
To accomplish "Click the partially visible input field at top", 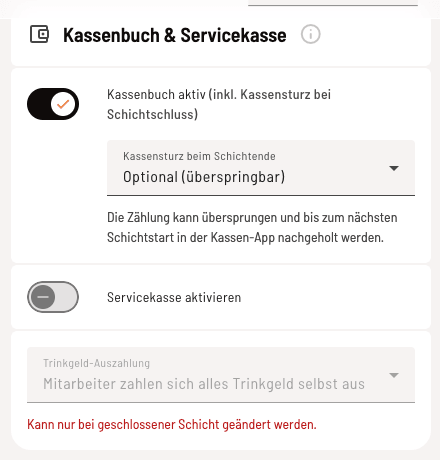I will tap(333, 3).
